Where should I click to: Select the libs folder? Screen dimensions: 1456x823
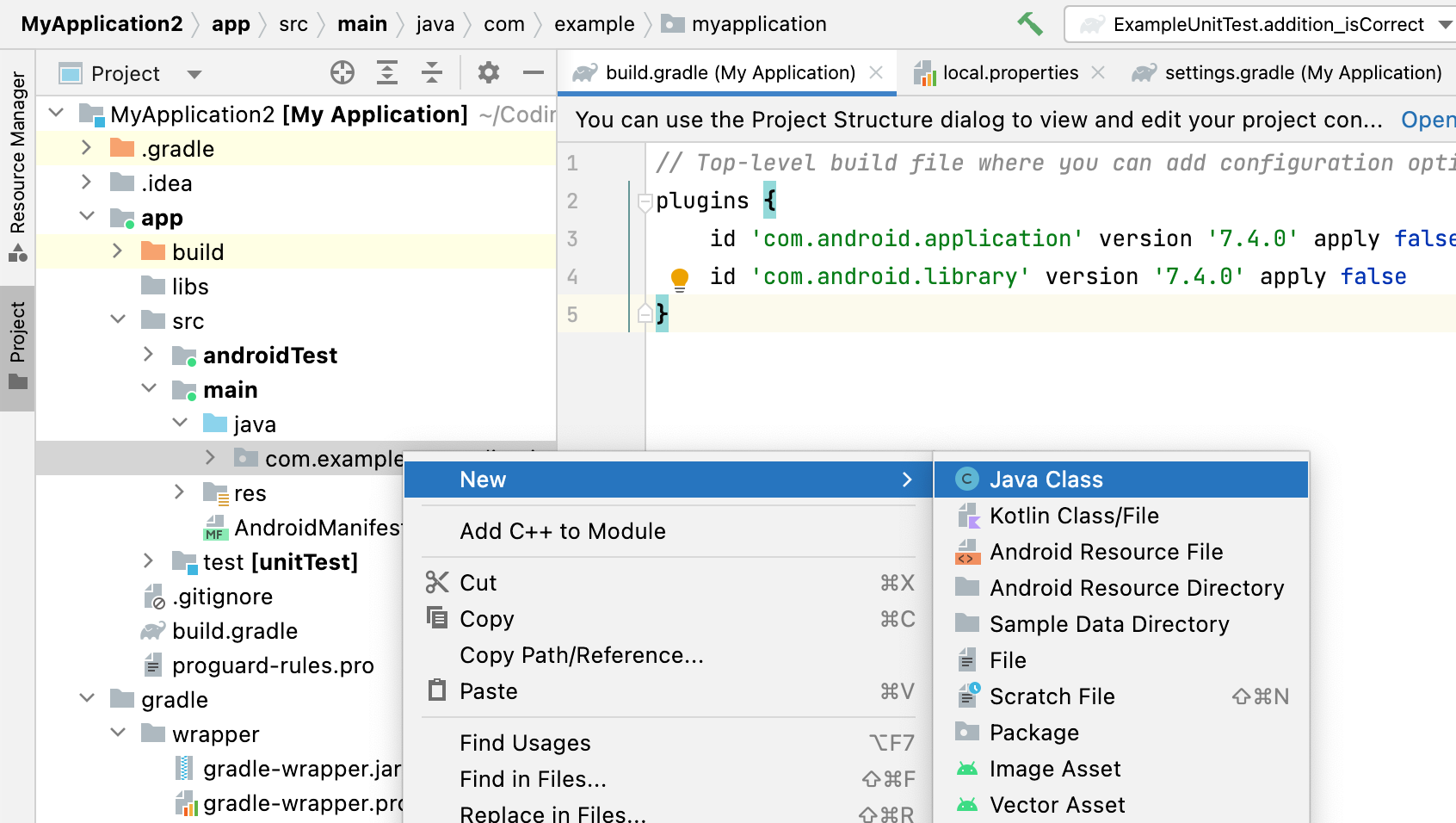174,286
